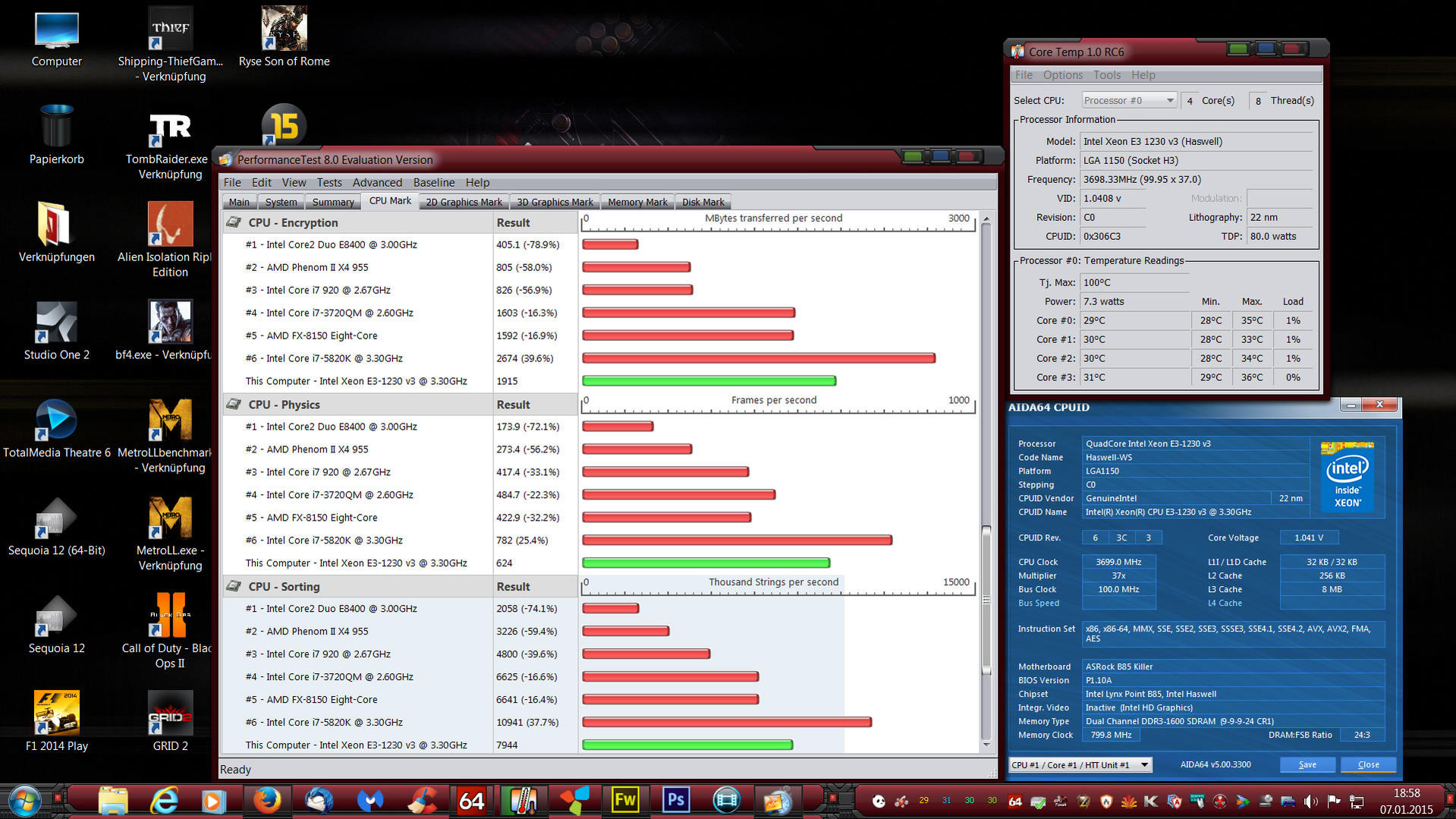
Task: Click the CPU - Encryption section icon
Action: [x=234, y=222]
